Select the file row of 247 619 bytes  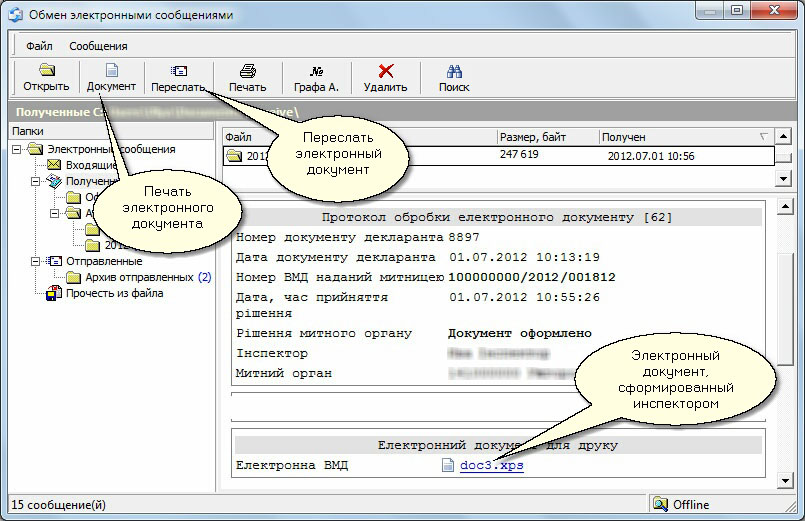pyautogui.click(x=499, y=156)
